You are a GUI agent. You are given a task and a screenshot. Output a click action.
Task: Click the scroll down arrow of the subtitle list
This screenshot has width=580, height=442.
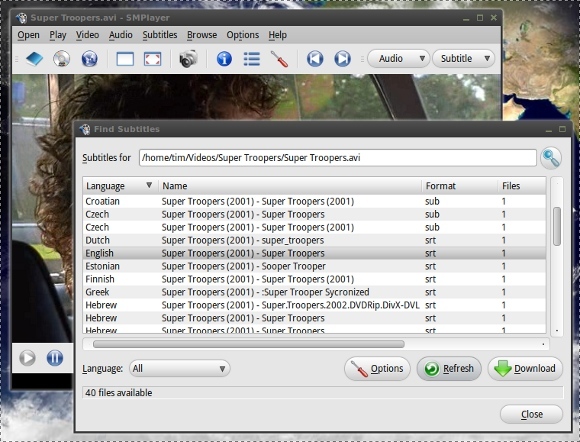pyautogui.click(x=557, y=331)
